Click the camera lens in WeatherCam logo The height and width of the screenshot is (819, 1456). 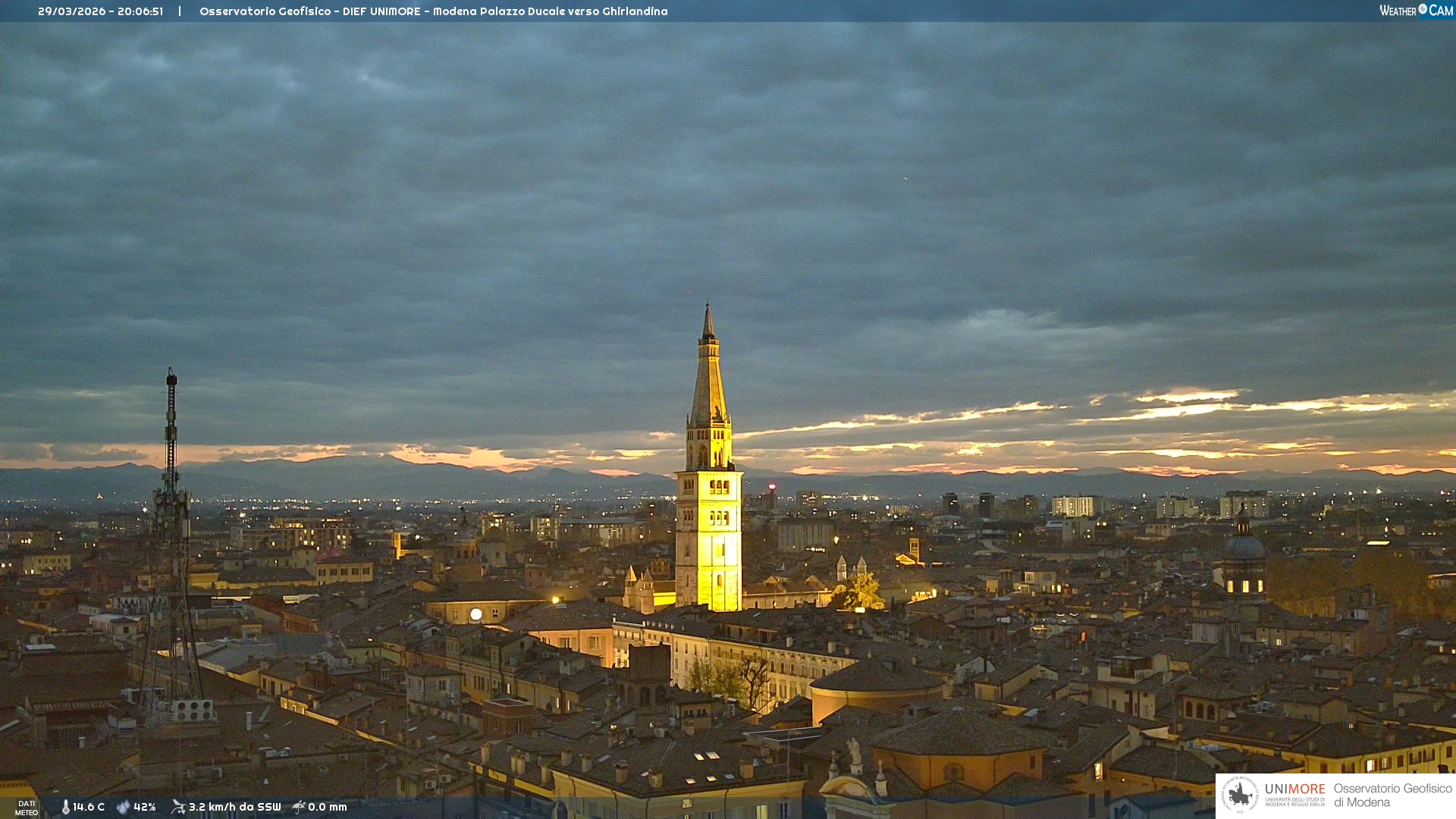point(1423,9)
